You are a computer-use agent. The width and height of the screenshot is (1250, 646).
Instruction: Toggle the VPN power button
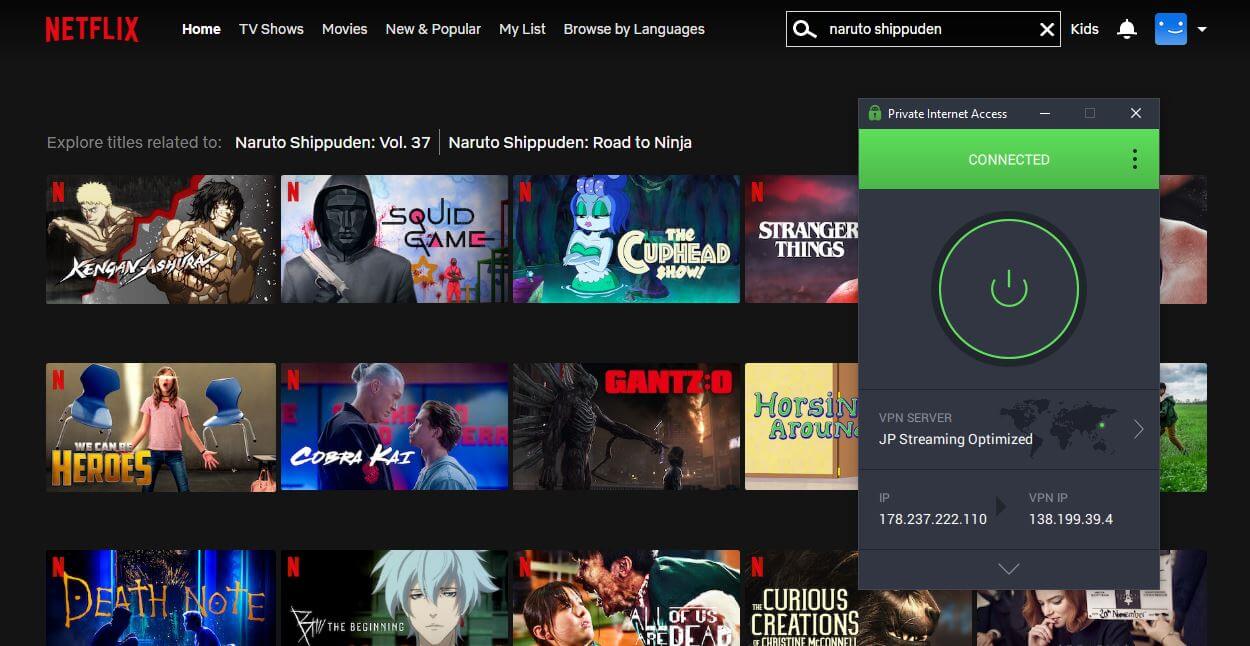(1009, 289)
